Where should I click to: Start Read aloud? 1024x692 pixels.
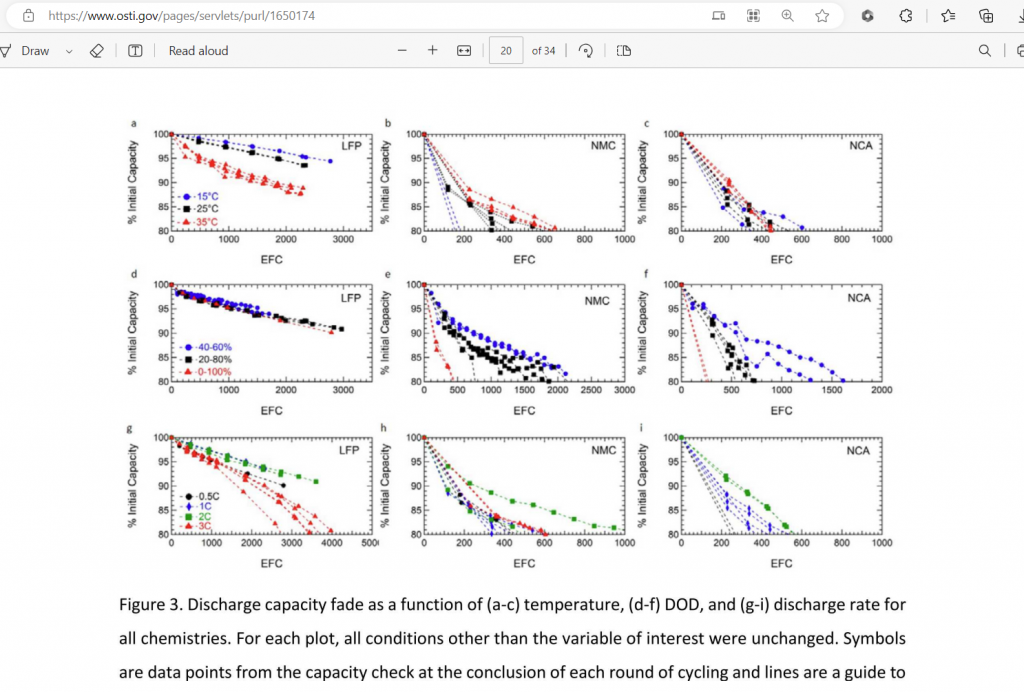click(199, 51)
